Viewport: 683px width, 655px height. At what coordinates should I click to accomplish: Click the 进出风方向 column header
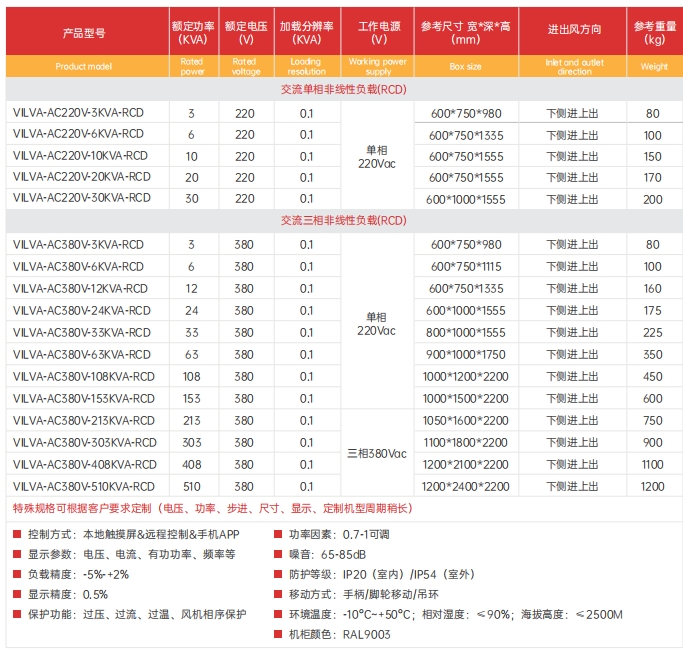574,32
